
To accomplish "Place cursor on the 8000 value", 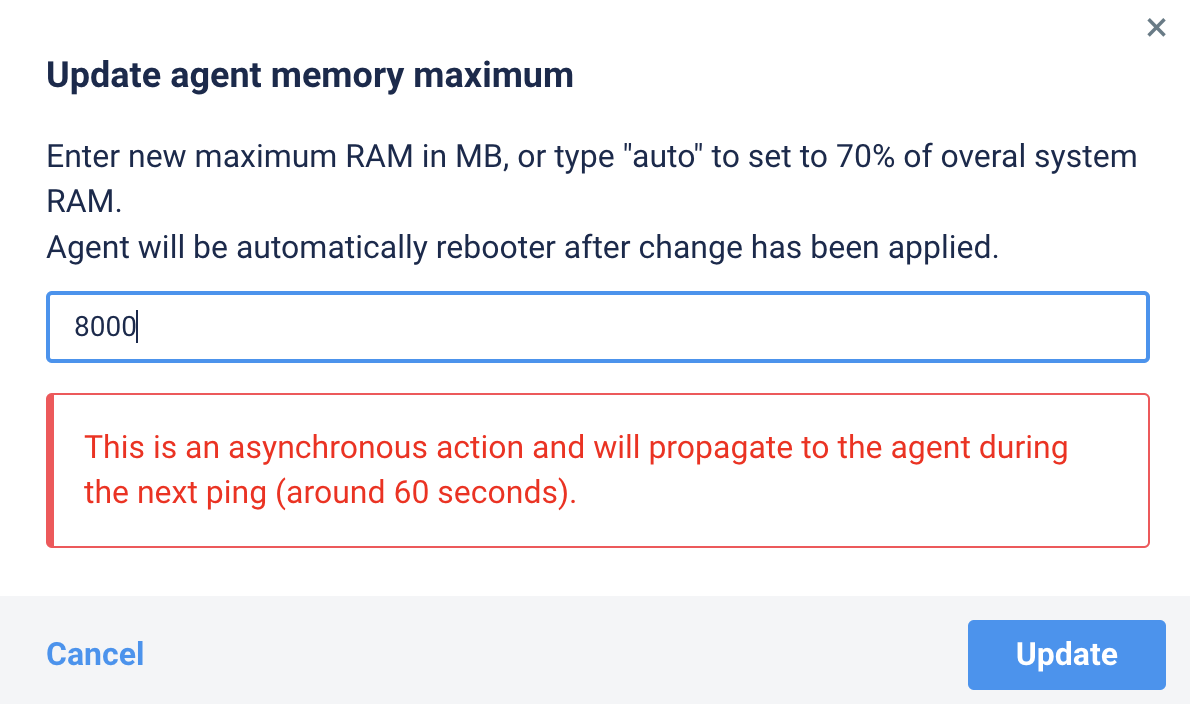I will [x=105, y=327].
